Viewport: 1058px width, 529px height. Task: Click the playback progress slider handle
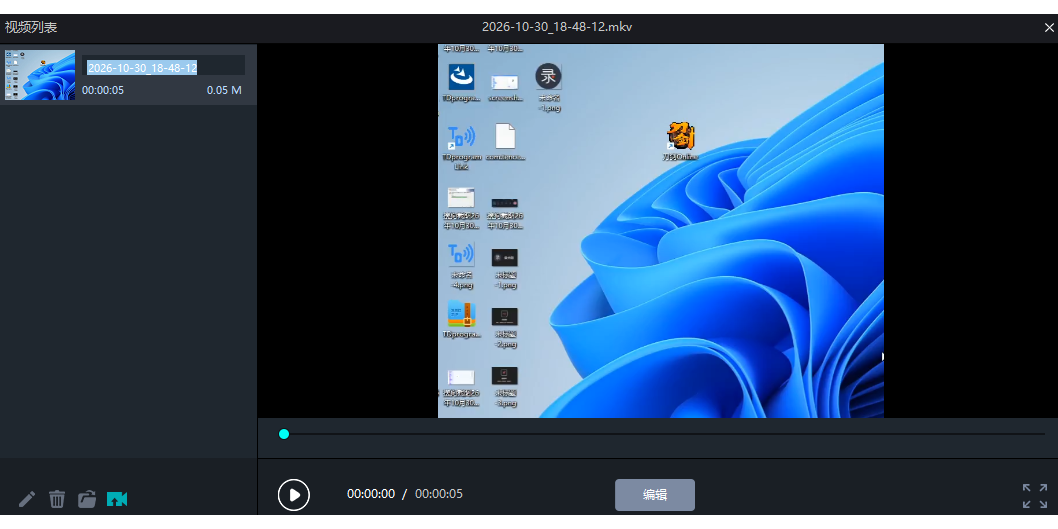[284, 434]
